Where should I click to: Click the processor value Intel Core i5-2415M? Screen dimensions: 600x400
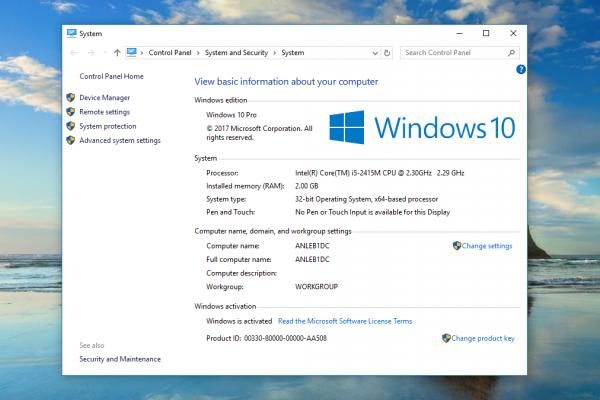coord(379,173)
